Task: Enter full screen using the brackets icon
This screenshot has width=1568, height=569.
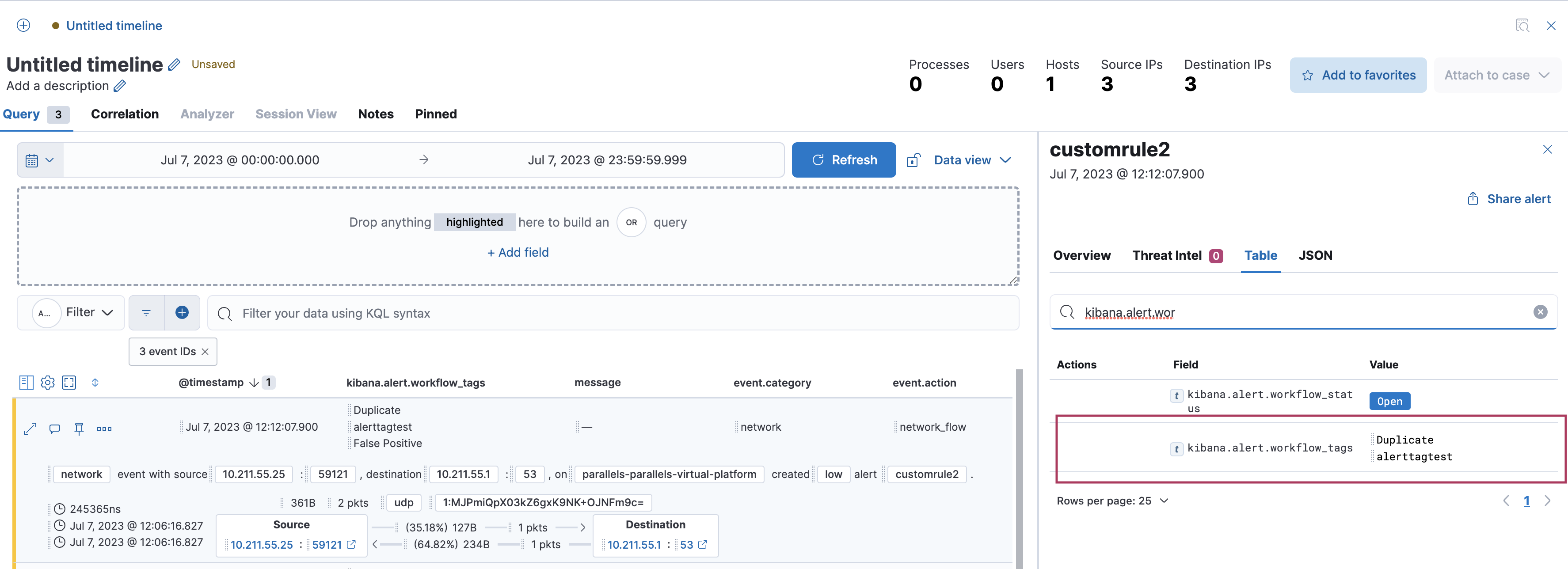Action: (69, 382)
